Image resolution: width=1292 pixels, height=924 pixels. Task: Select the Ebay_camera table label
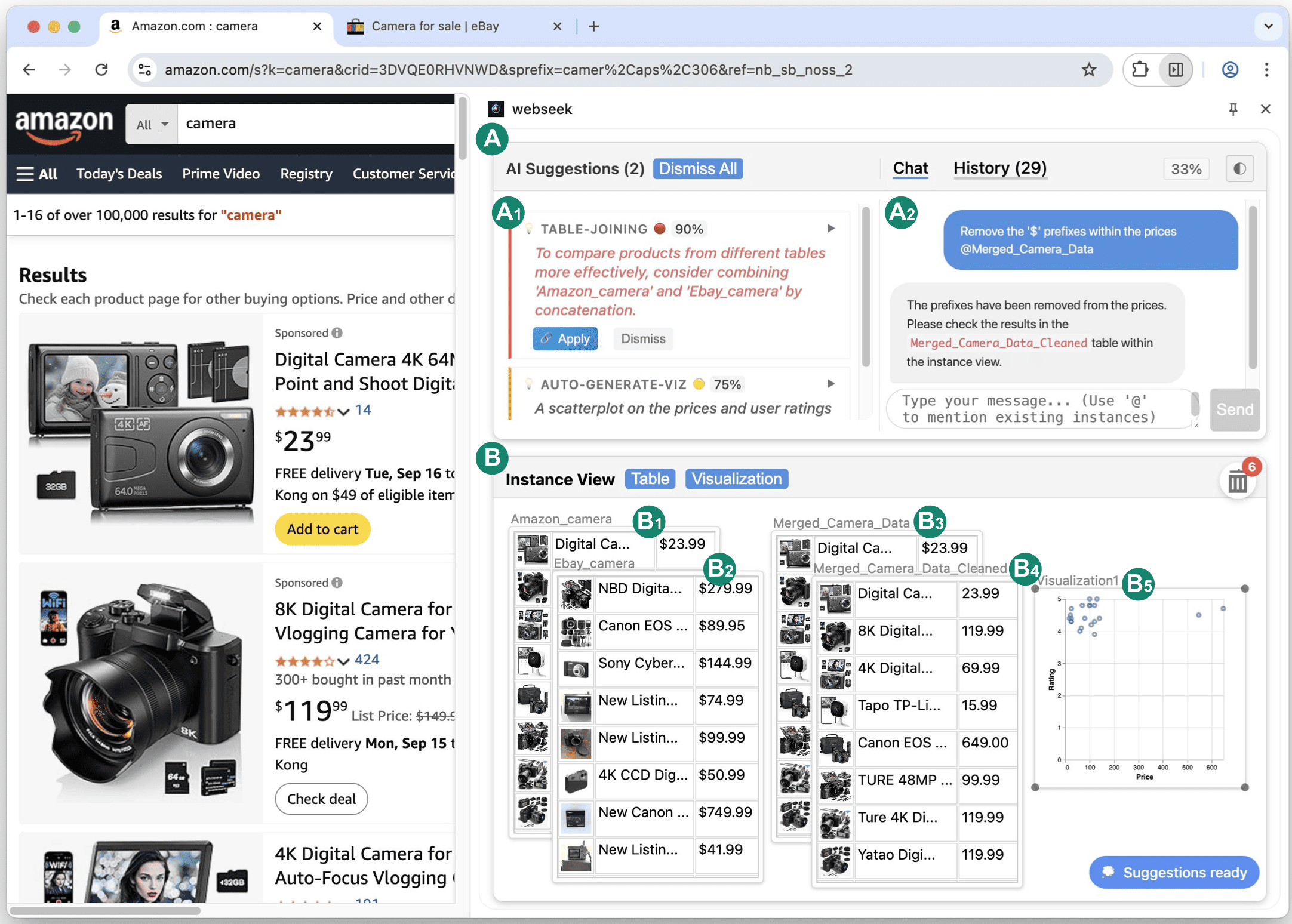(x=594, y=563)
